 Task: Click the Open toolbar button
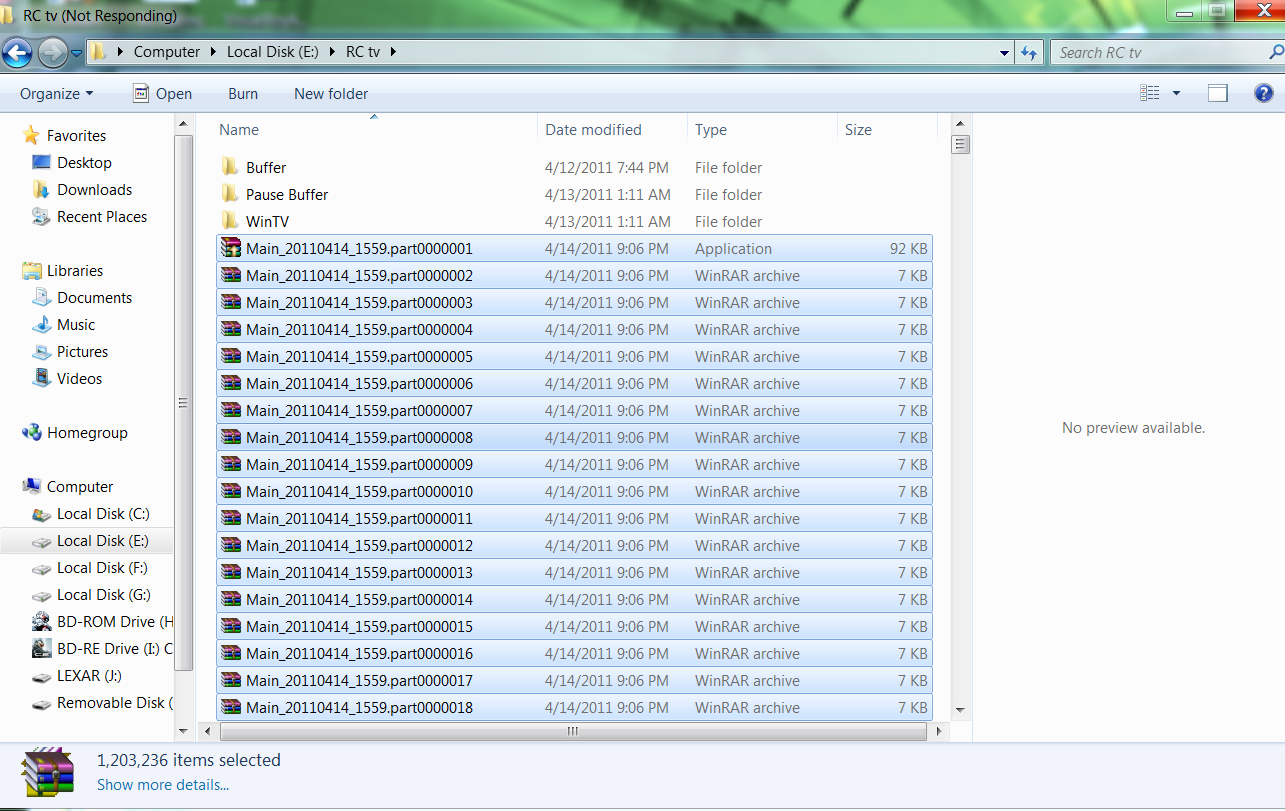pyautogui.click(x=162, y=93)
